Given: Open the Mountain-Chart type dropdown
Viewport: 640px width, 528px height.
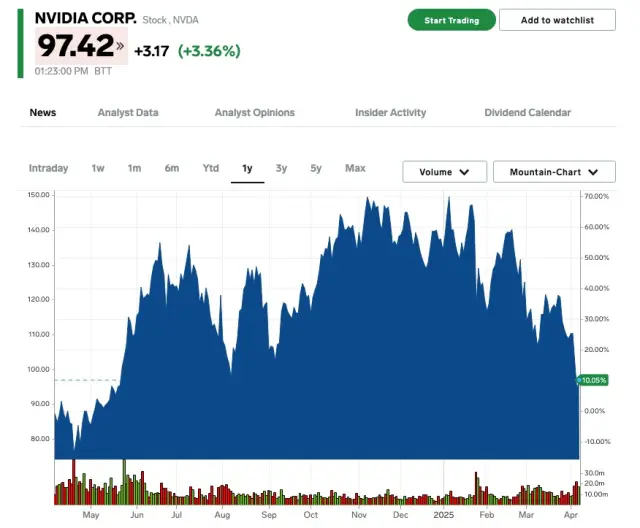Looking at the screenshot, I should (x=554, y=172).
